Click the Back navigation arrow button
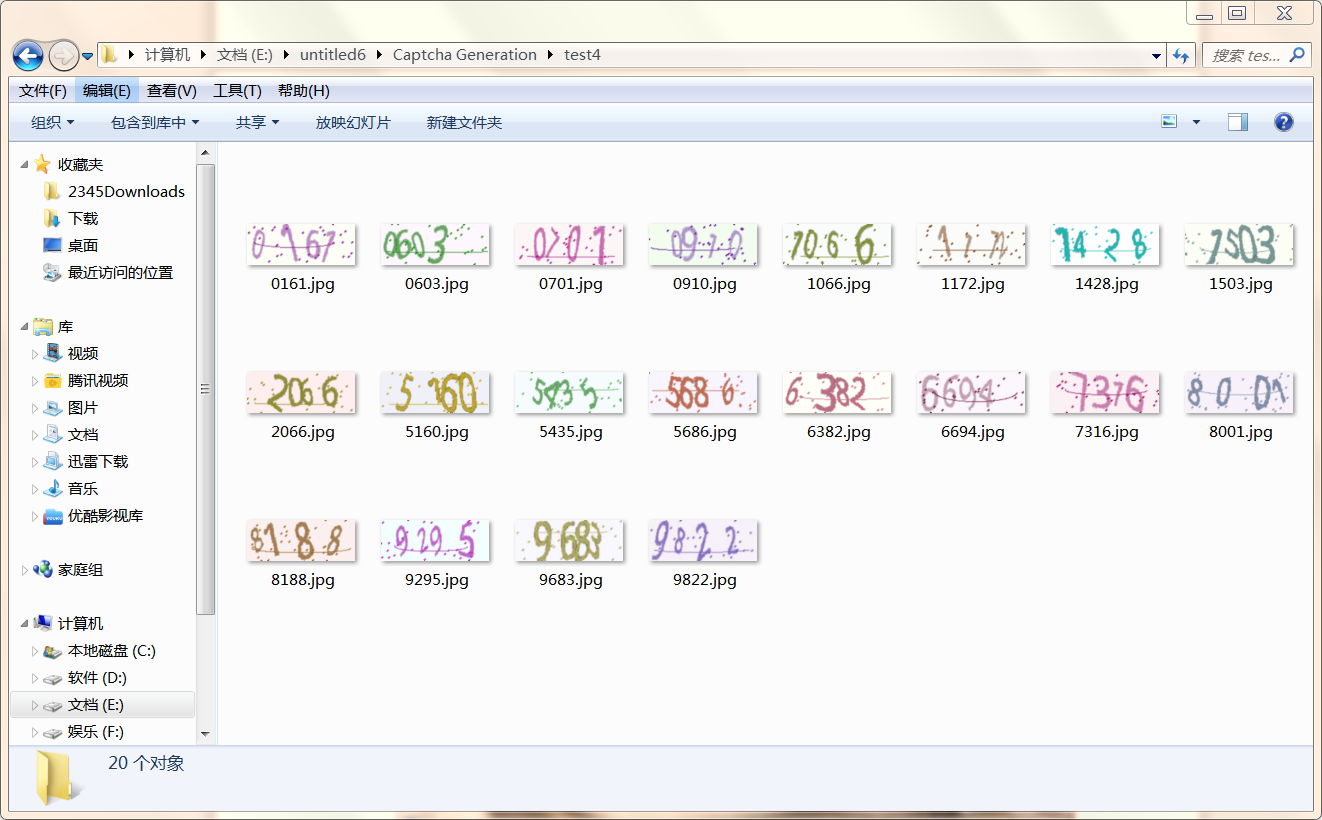The image size is (1322, 820). (x=28, y=55)
